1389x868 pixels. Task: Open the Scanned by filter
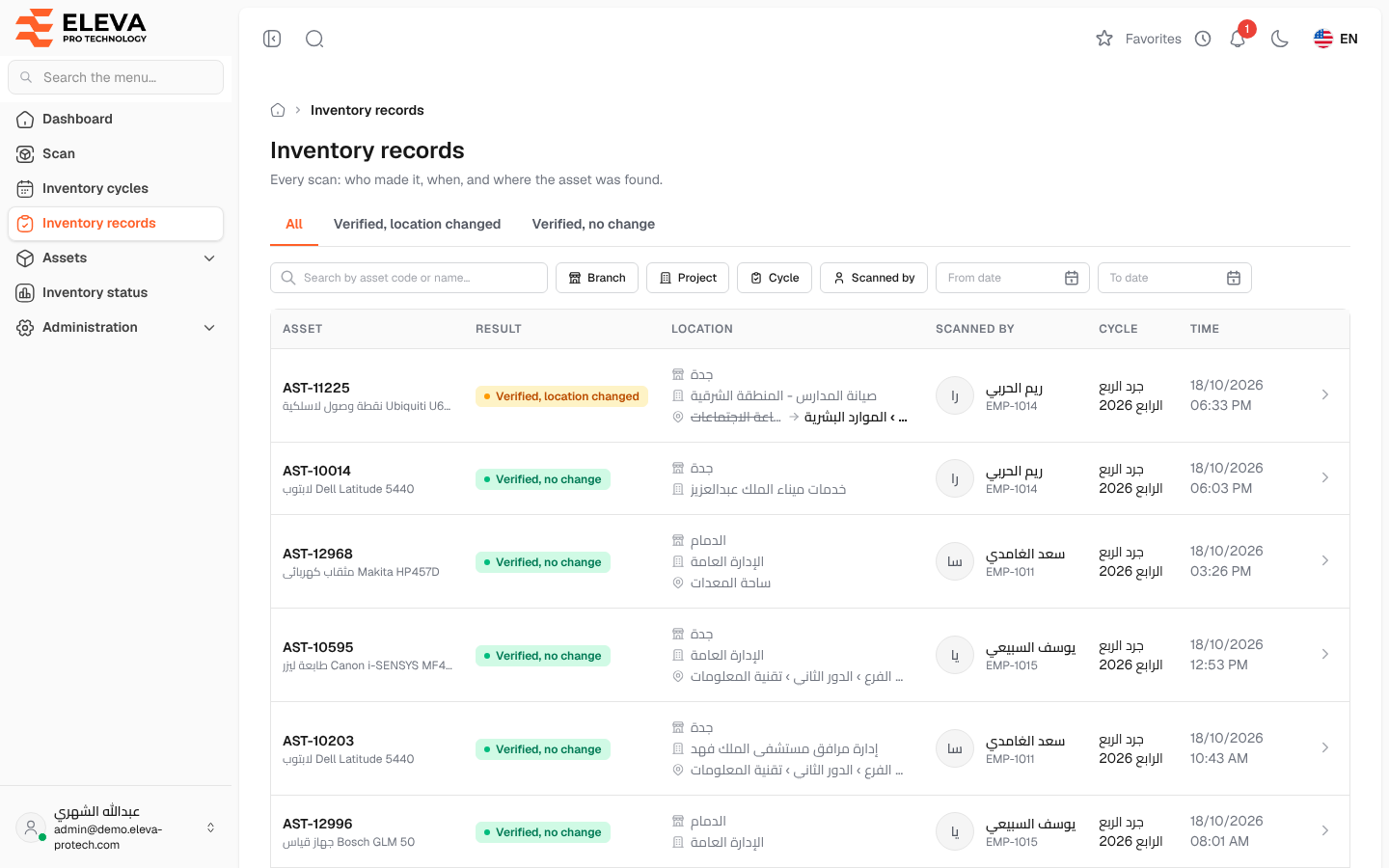pyautogui.click(x=874, y=278)
